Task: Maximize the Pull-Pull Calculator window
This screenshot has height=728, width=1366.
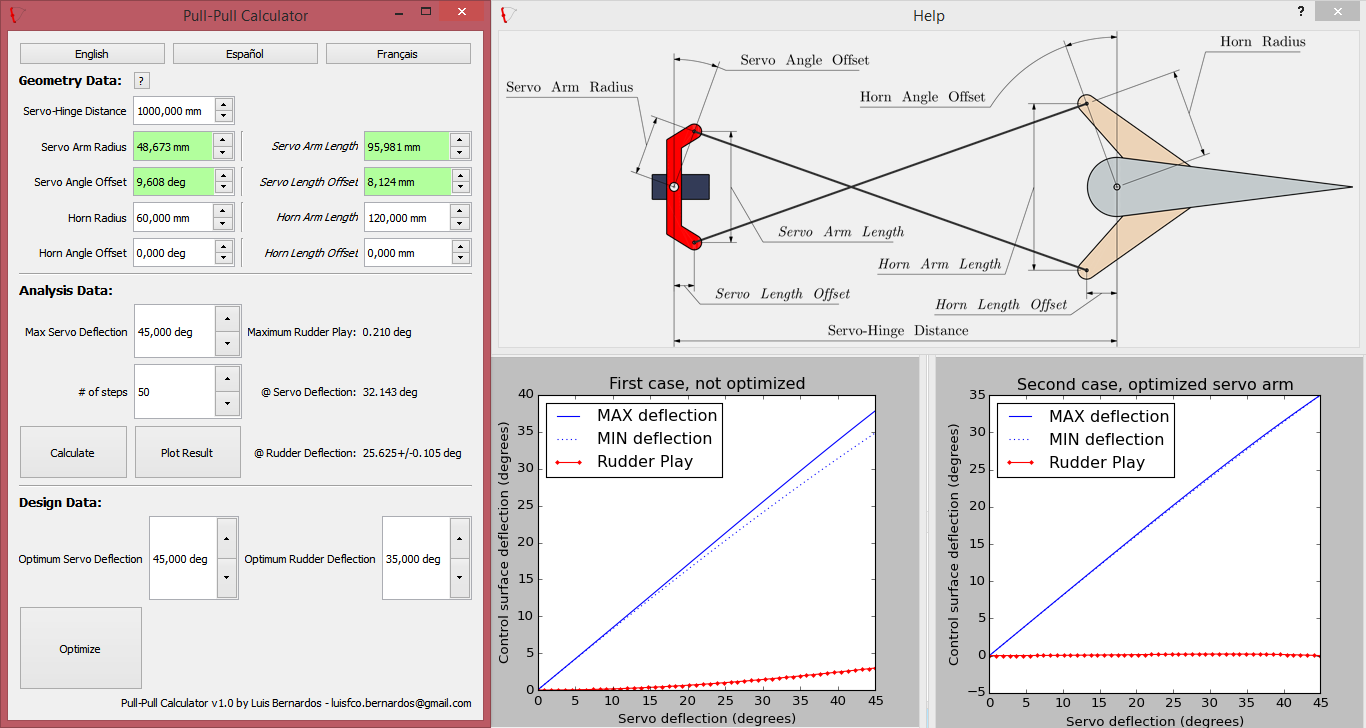Action: [426, 12]
